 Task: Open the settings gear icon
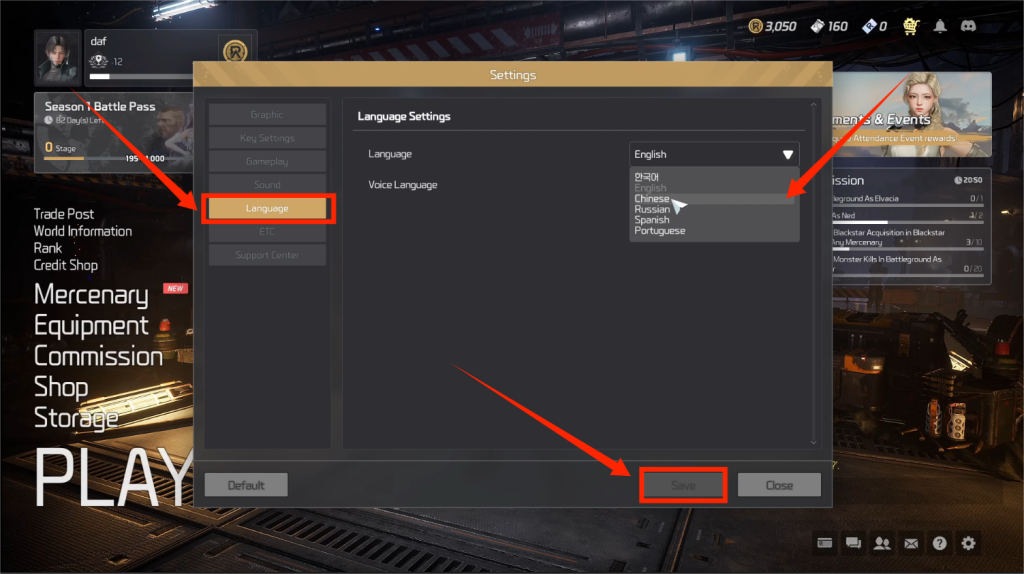coord(968,543)
